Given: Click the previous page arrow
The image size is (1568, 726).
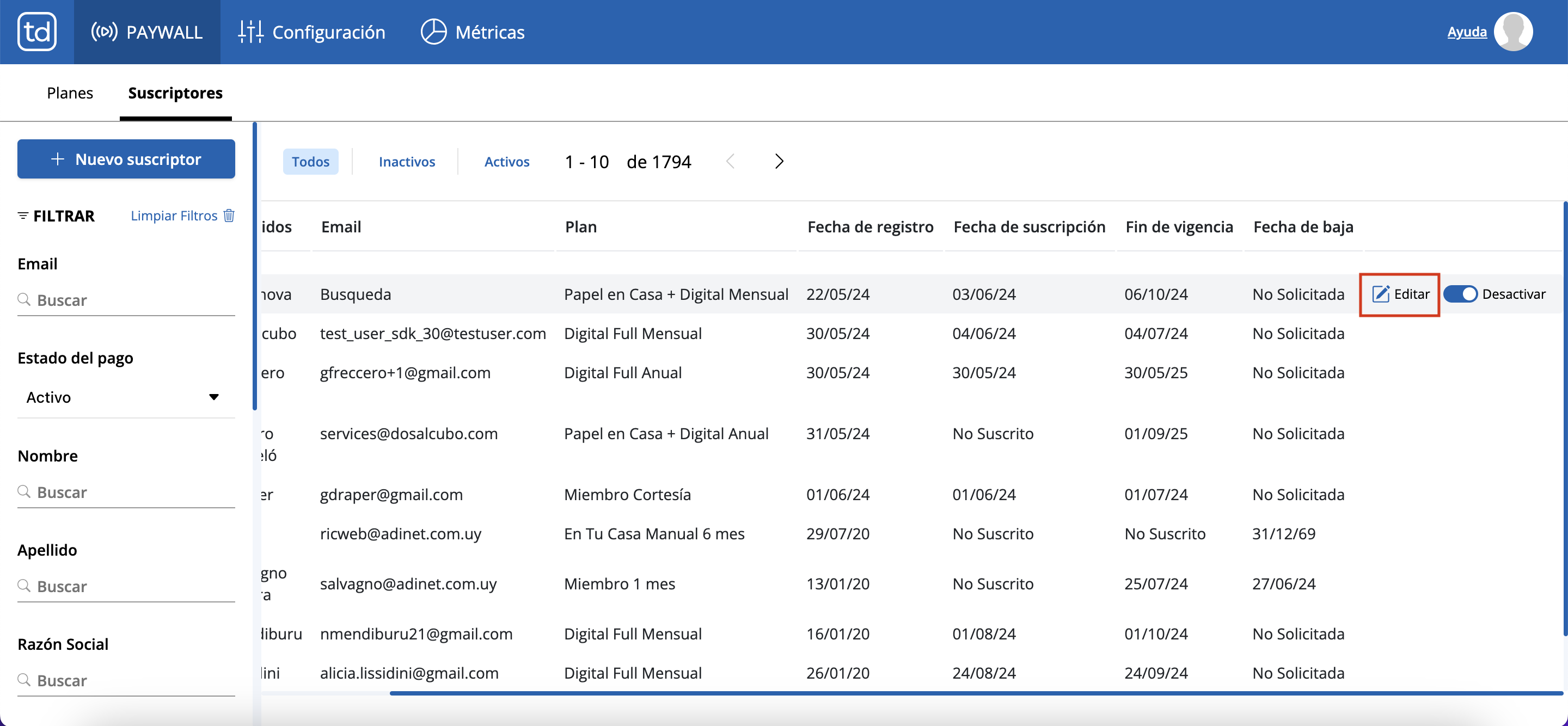Looking at the screenshot, I should pos(731,161).
